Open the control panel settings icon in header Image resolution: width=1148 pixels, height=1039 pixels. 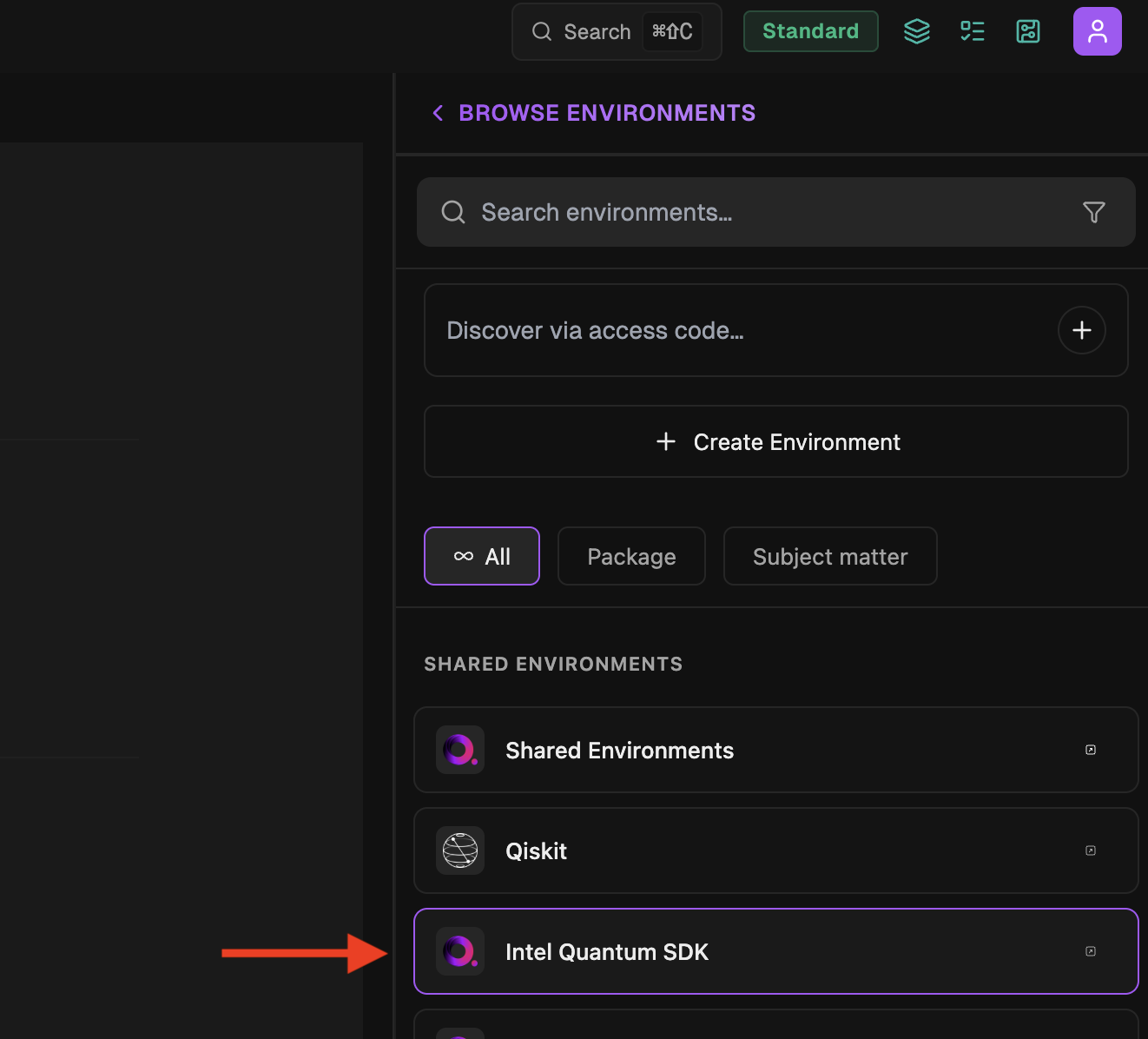click(x=1028, y=31)
